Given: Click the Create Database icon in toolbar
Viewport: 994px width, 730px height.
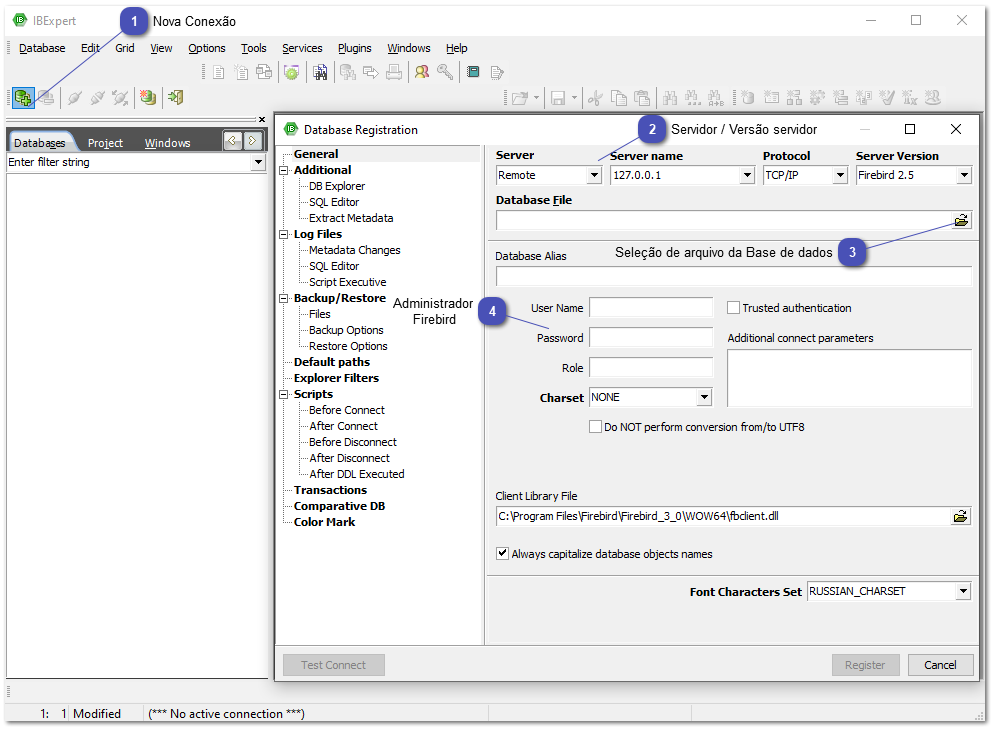Looking at the screenshot, I should click(x=147, y=97).
